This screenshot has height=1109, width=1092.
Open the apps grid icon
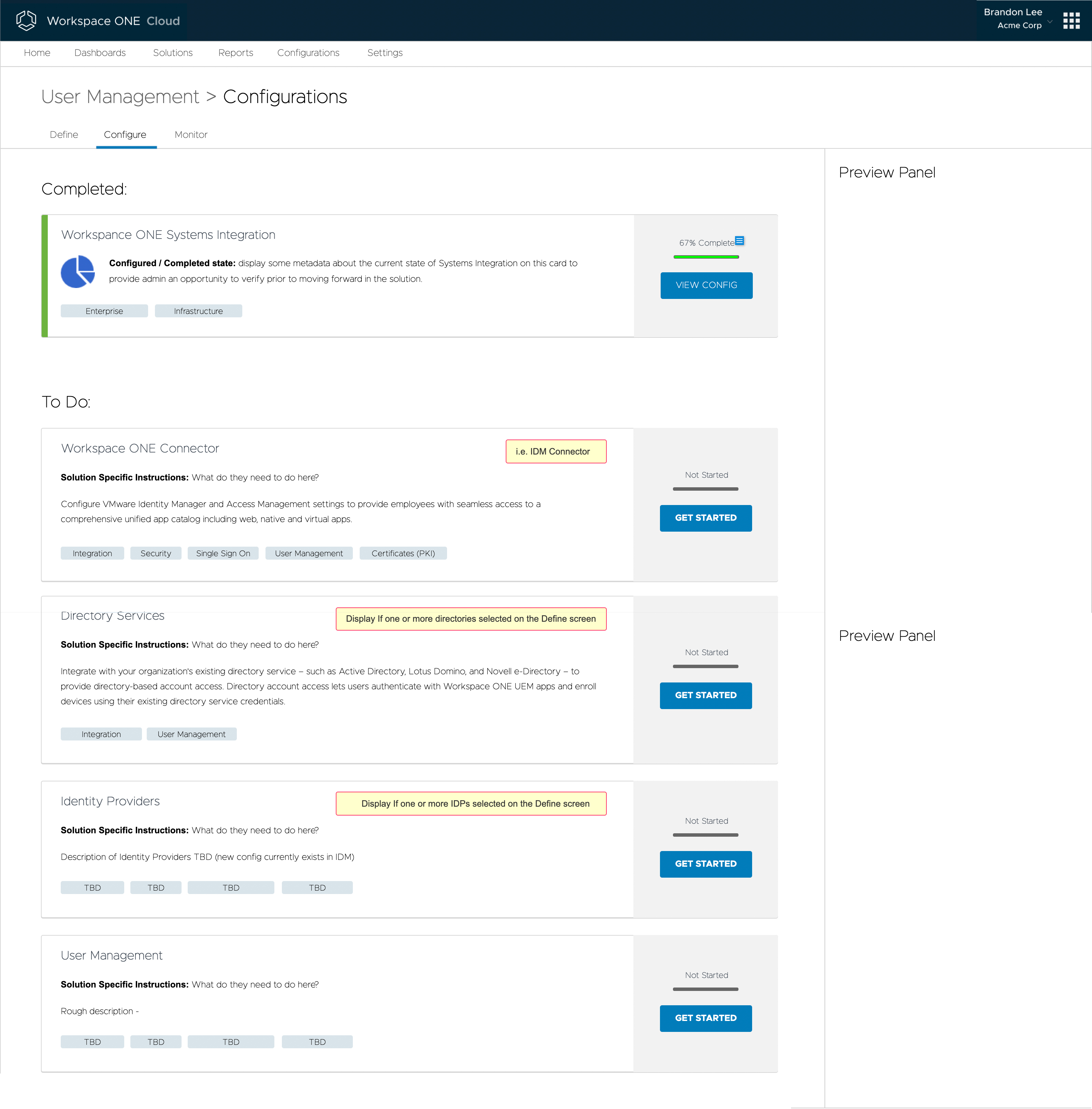1071,20
